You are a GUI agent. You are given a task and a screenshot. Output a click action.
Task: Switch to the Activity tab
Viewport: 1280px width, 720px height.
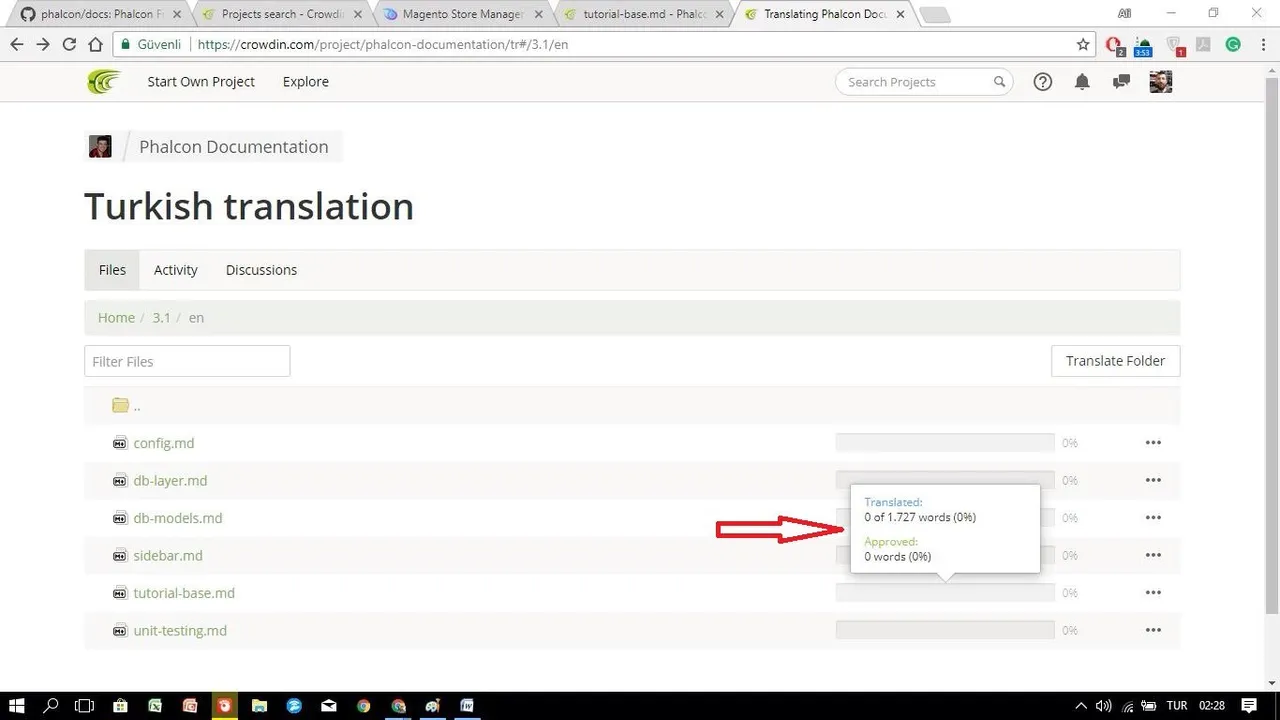pos(176,270)
